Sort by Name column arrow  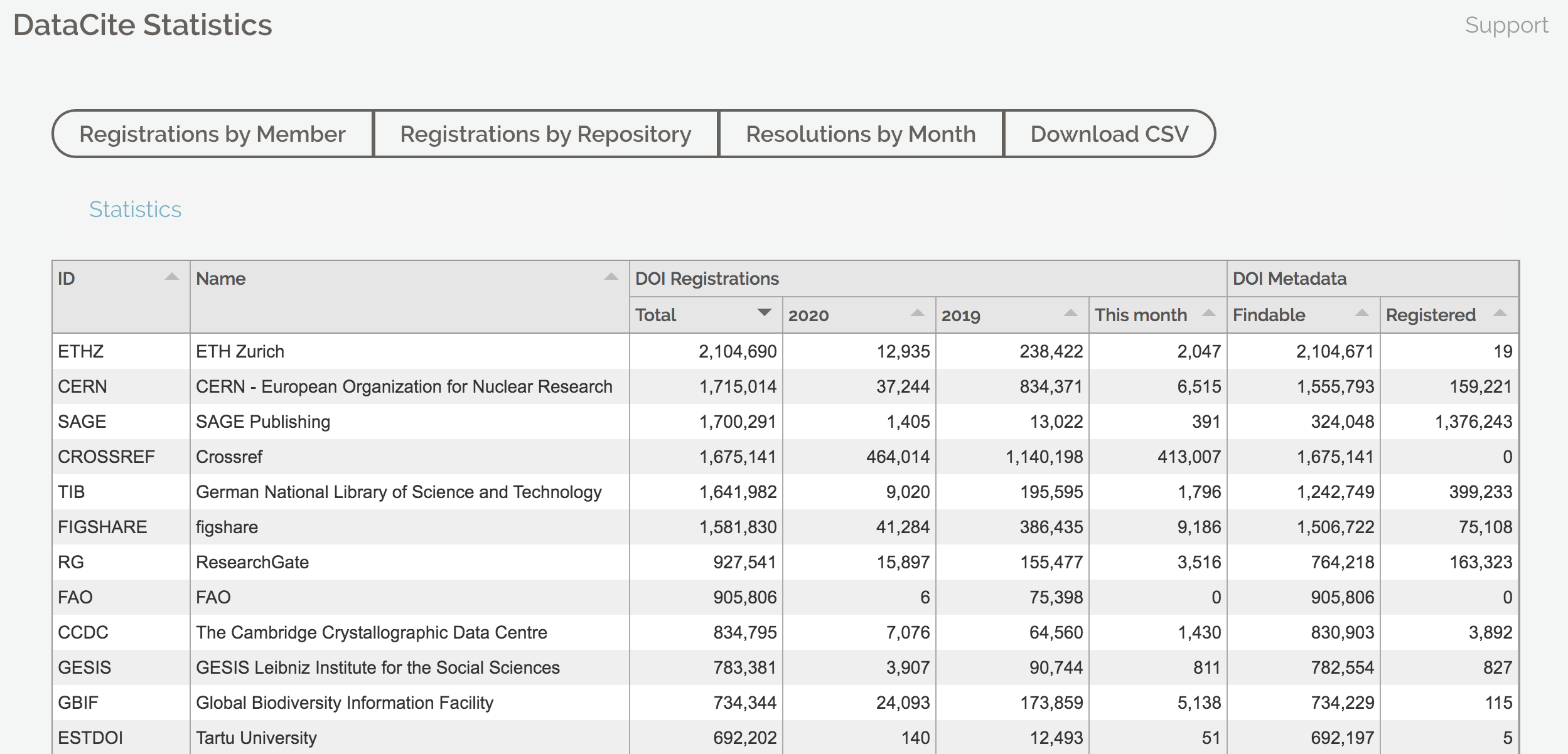click(611, 277)
